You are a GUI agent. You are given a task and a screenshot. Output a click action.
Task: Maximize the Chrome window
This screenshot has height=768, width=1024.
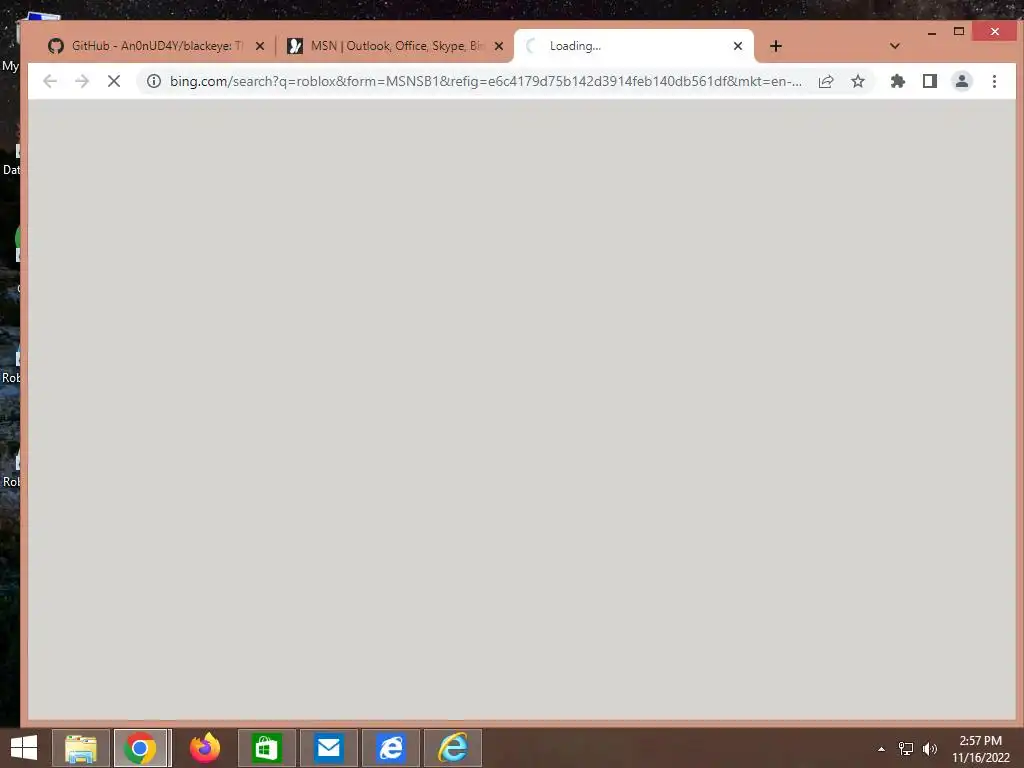coord(959,31)
